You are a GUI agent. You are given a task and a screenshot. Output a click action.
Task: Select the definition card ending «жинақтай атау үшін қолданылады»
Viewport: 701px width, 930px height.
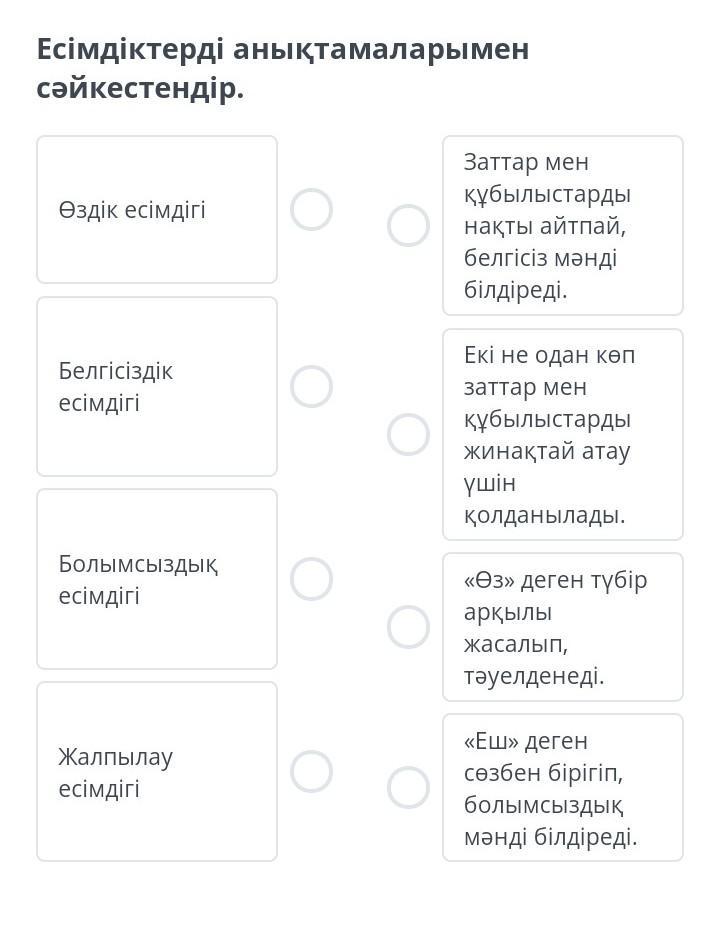[x=562, y=435]
